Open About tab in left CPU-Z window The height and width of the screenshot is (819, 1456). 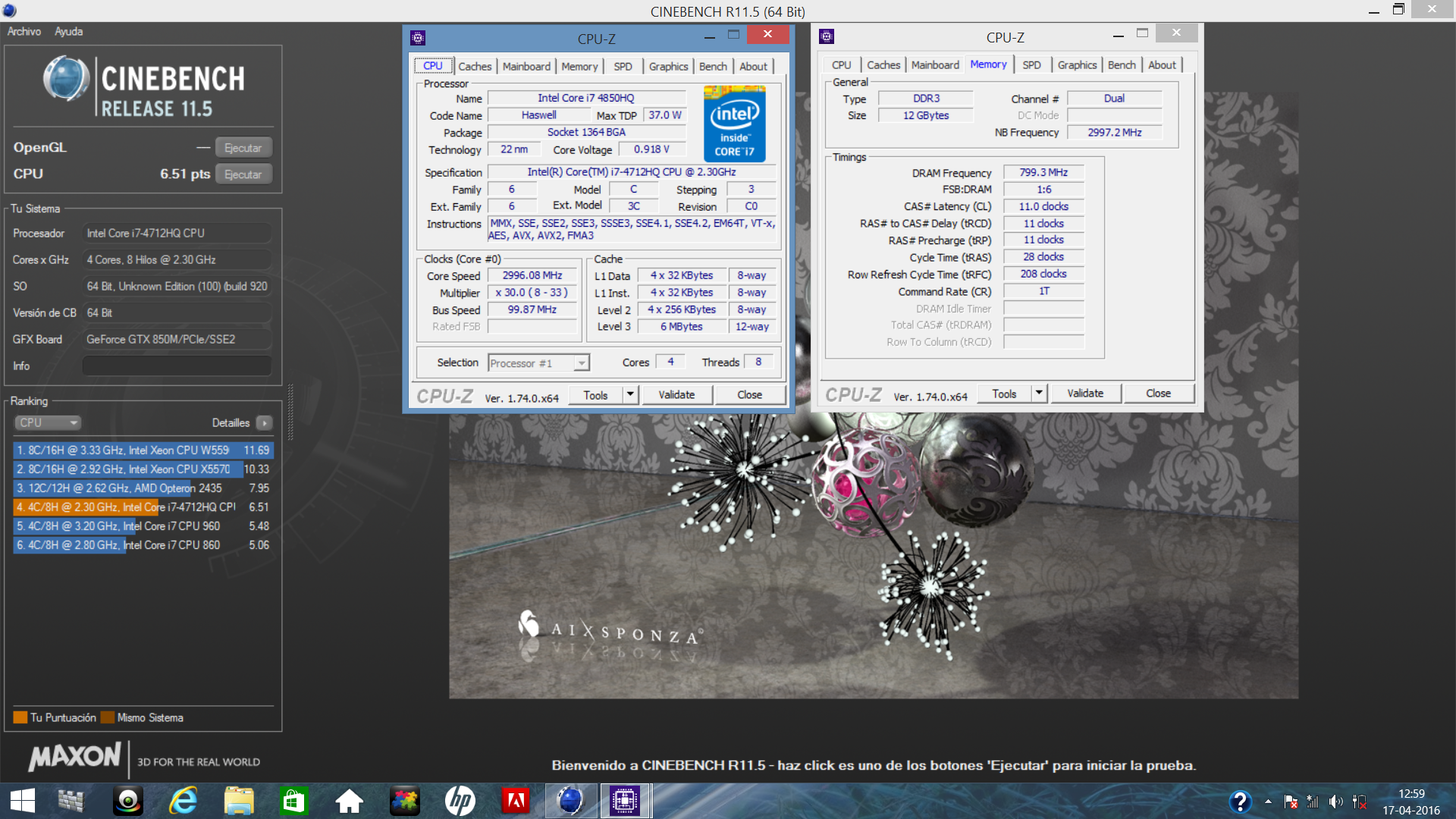pyautogui.click(x=753, y=67)
